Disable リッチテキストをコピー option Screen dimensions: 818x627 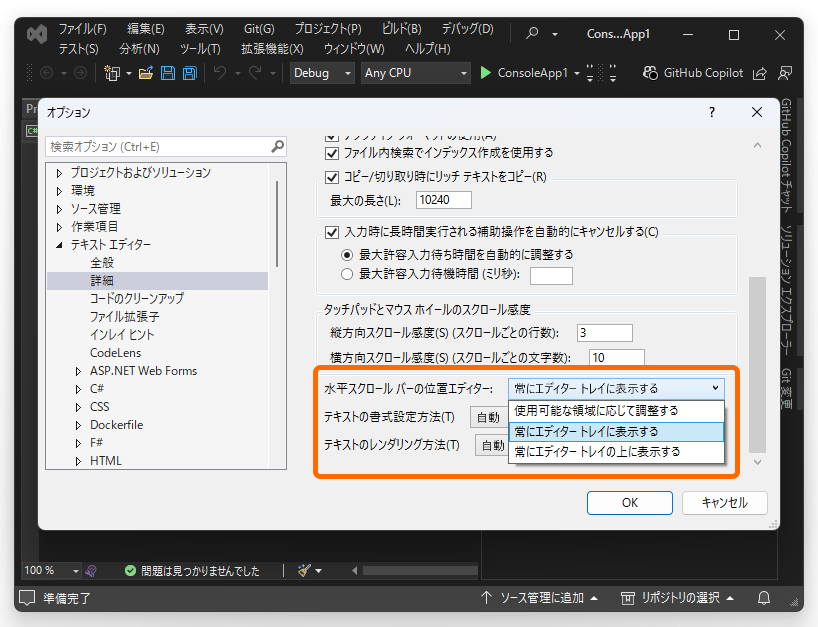tap(330, 177)
